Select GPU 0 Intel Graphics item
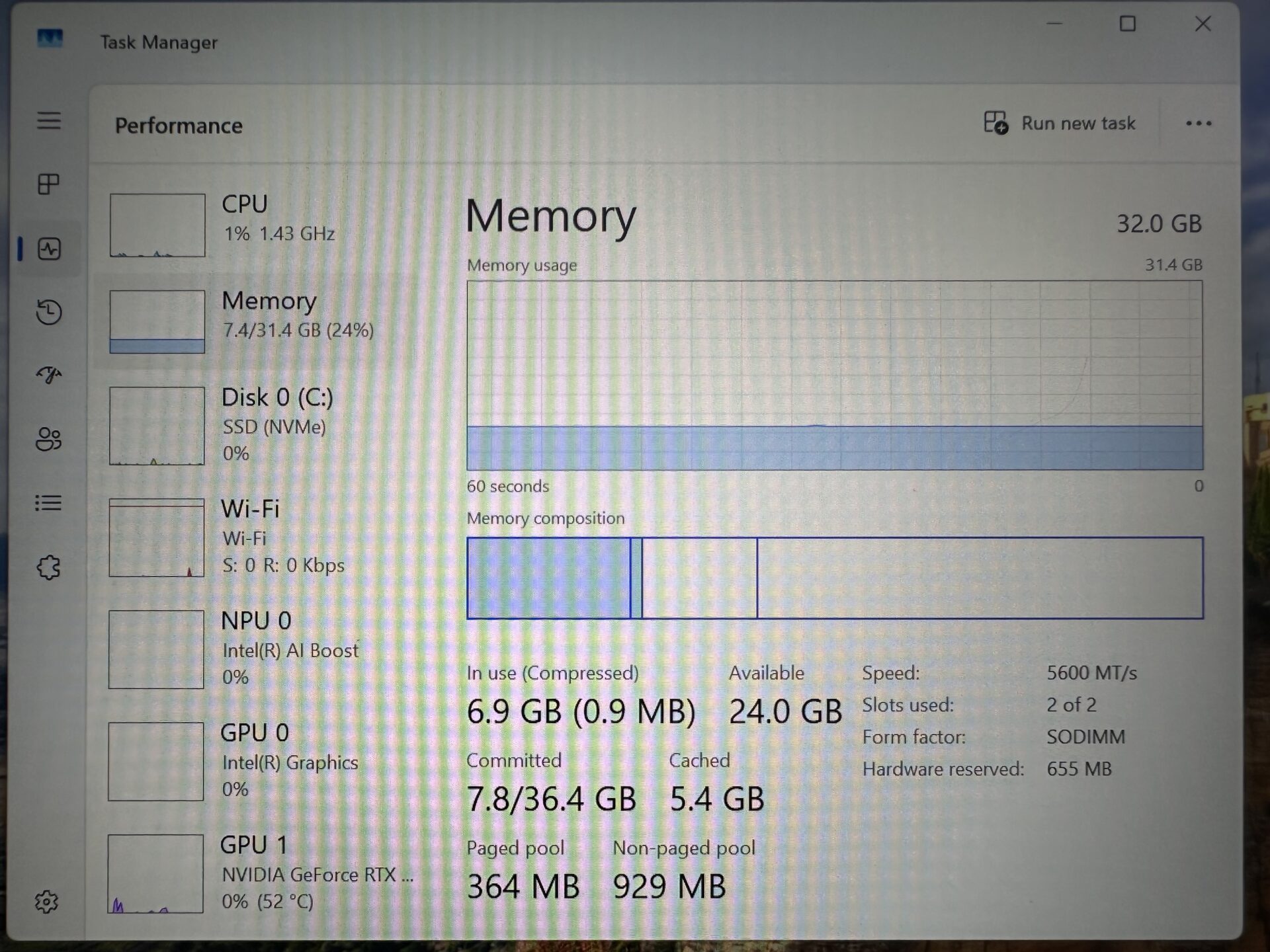 click(265, 761)
